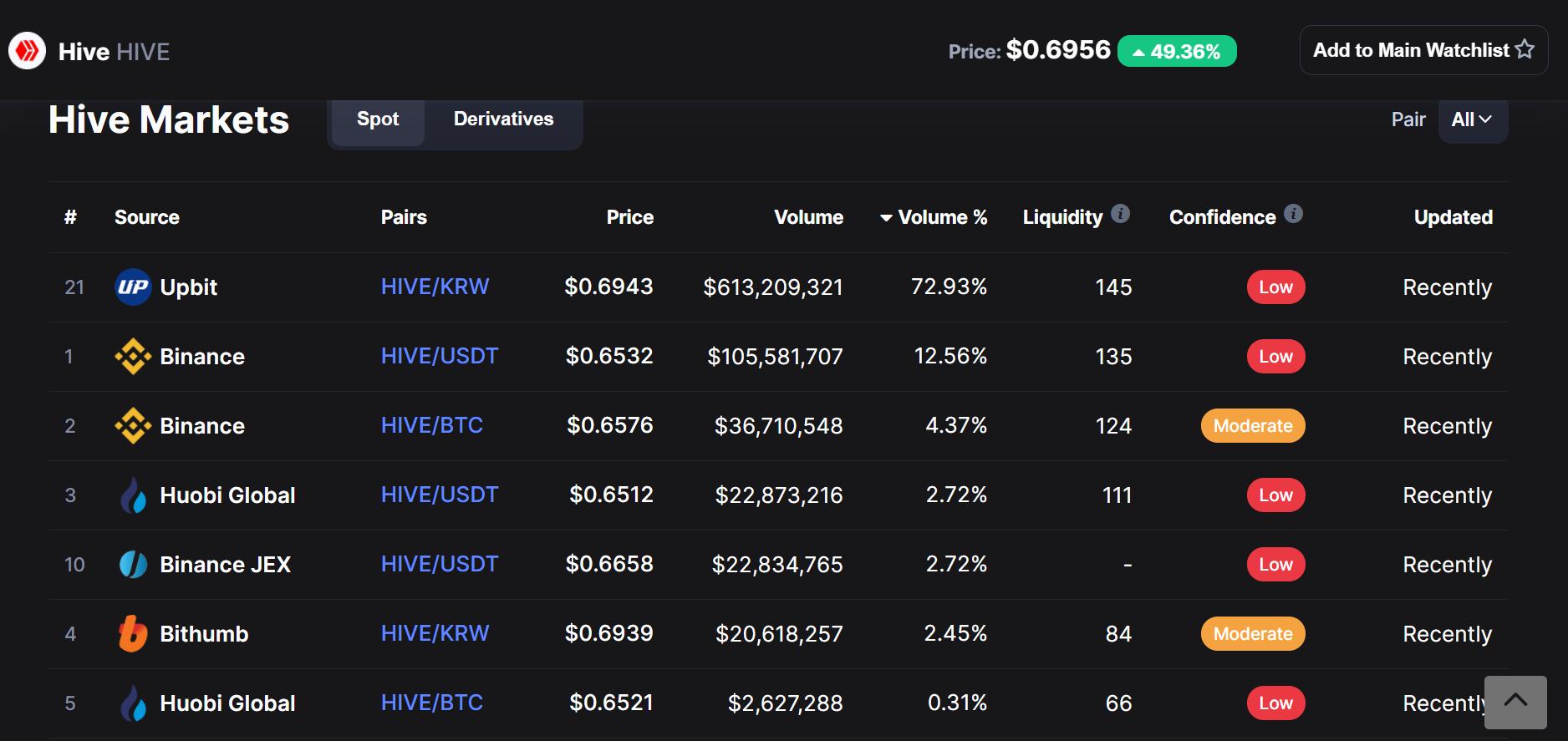
Task: Click the watchlist star icon
Action: pyautogui.click(x=1525, y=49)
